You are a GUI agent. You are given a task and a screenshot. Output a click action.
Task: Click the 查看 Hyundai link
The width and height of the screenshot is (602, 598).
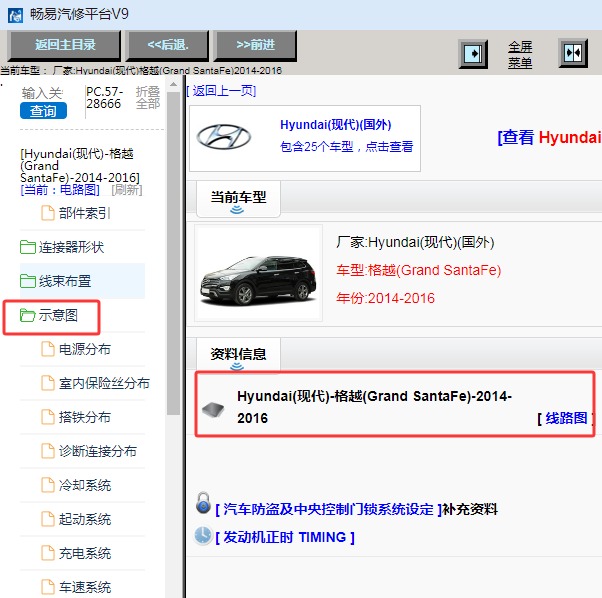549,137
